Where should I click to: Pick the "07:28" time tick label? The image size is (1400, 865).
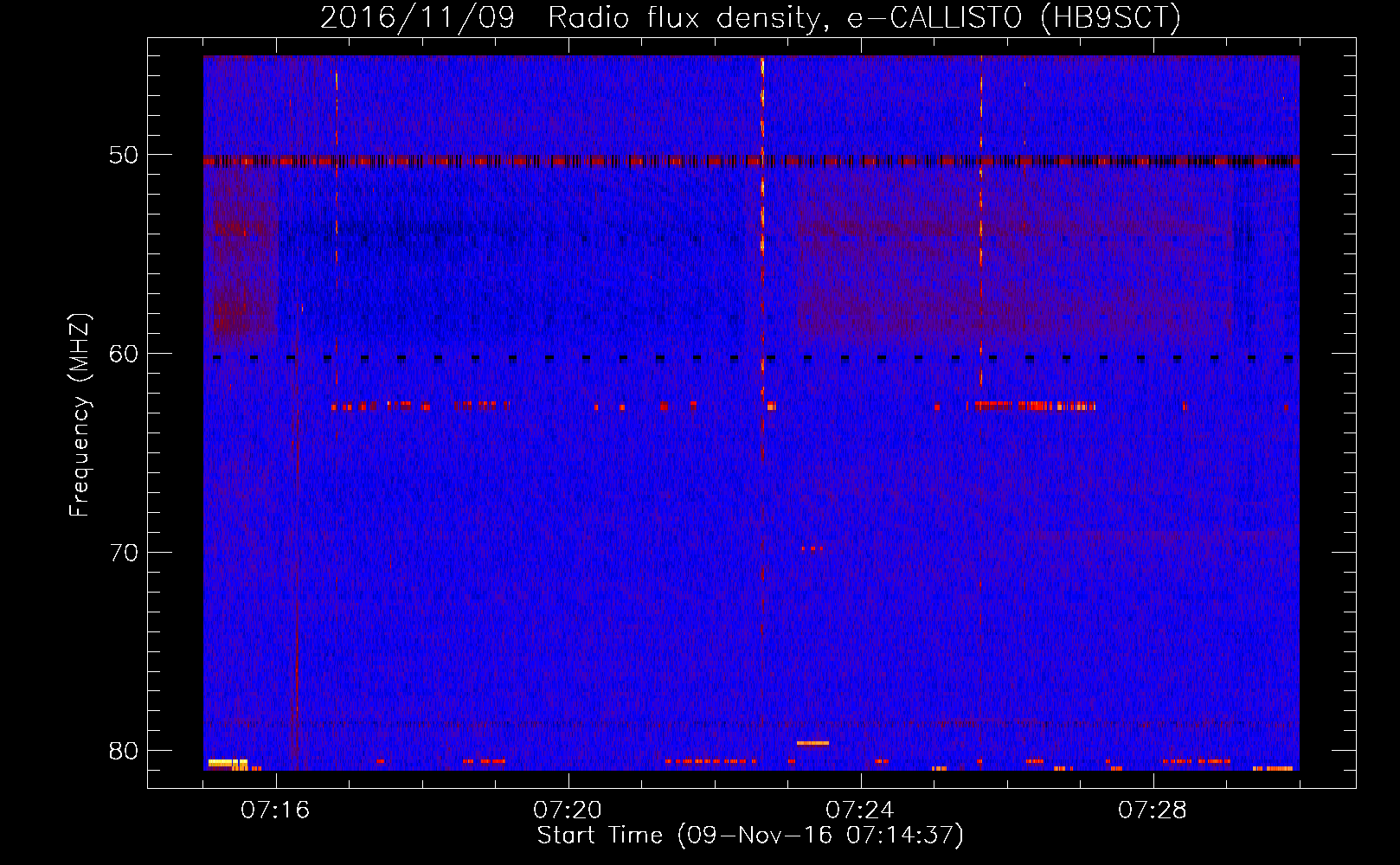click(x=1153, y=810)
